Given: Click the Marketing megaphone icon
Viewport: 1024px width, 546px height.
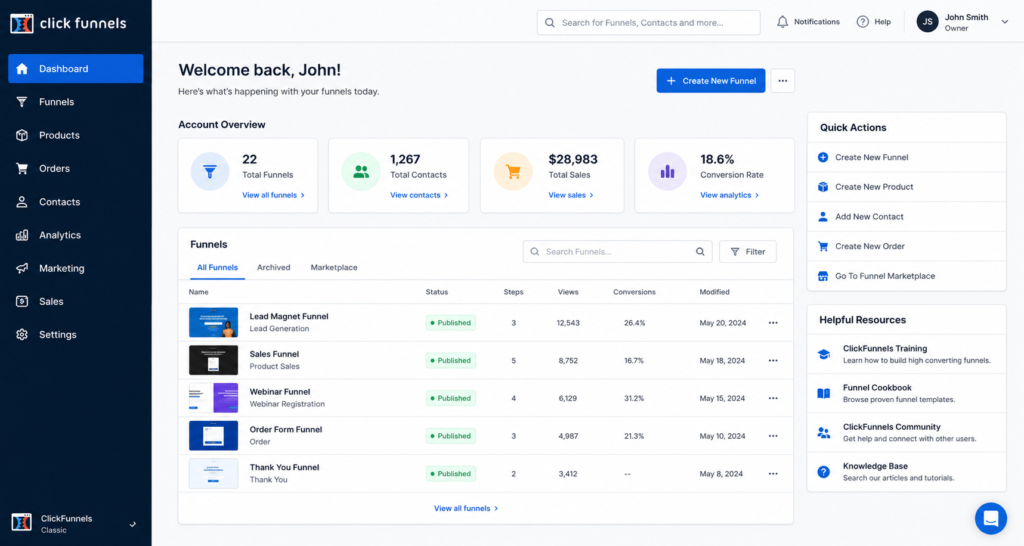Looking at the screenshot, I should tap(22, 268).
